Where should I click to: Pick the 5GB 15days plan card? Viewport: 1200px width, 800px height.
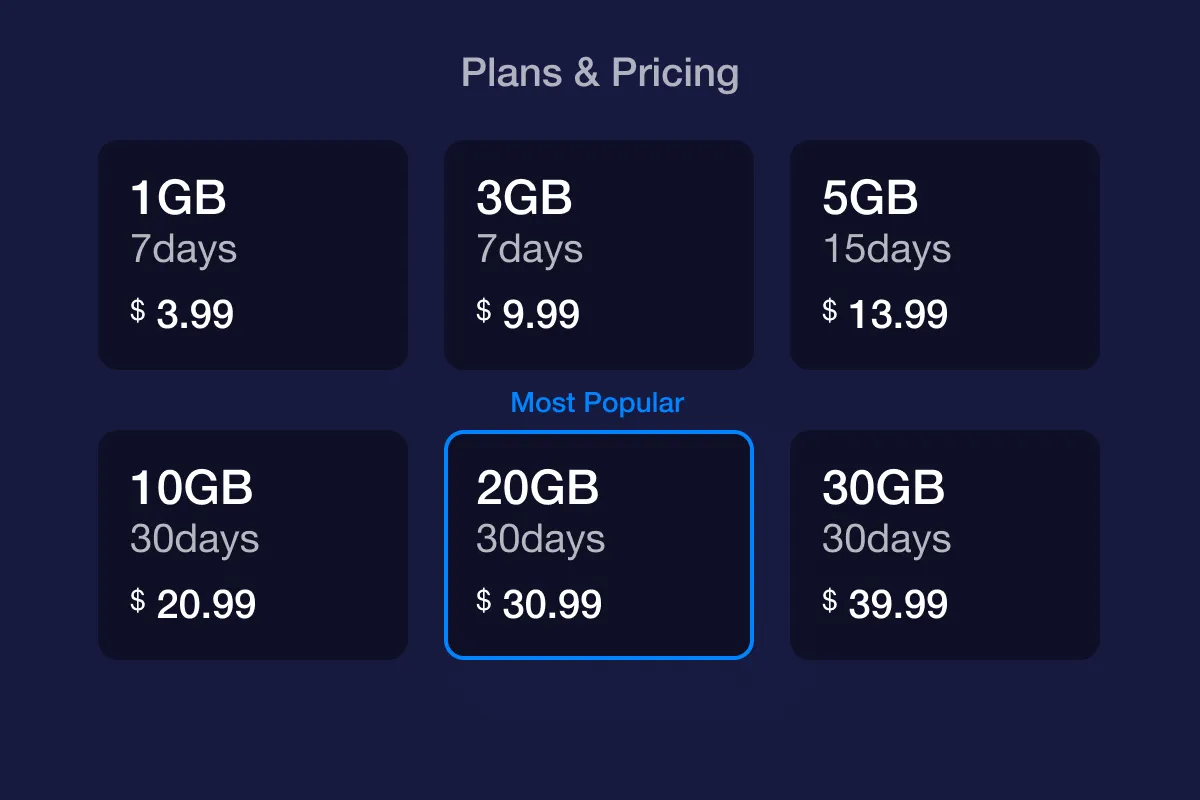(944, 255)
